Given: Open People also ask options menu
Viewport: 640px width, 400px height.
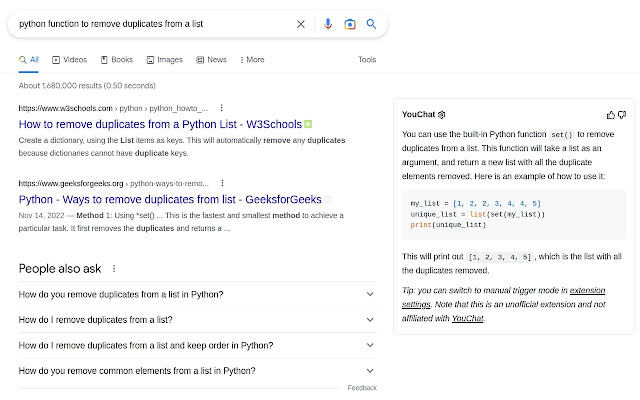Looking at the screenshot, I should [x=114, y=269].
